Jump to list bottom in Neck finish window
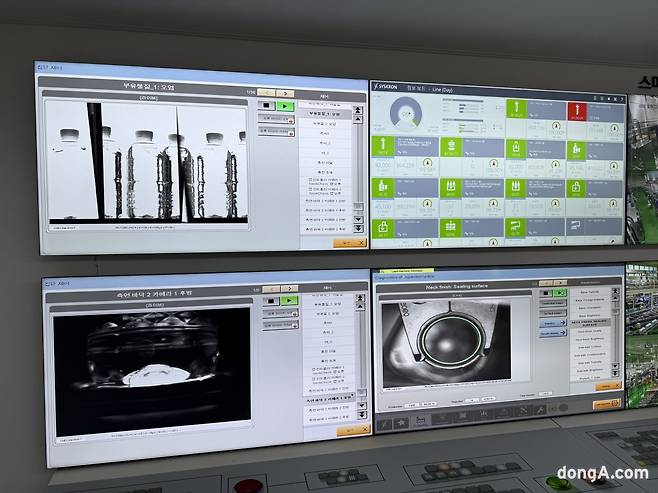 tap(615, 373)
